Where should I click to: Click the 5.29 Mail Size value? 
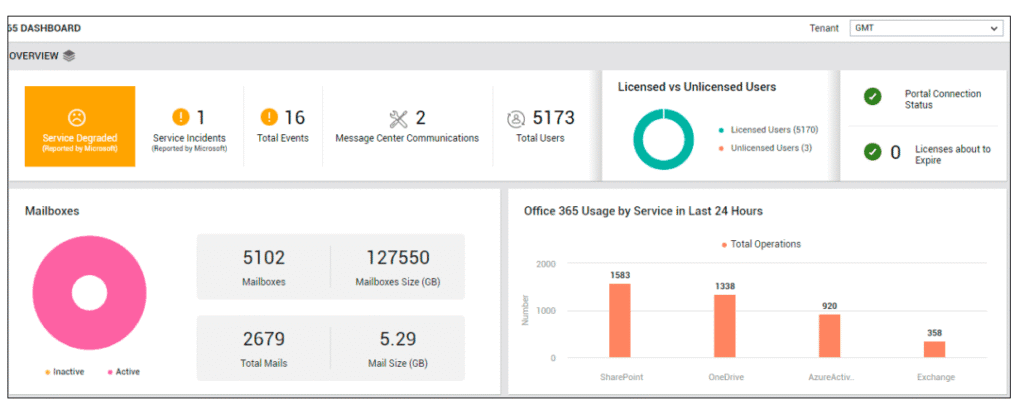click(398, 339)
